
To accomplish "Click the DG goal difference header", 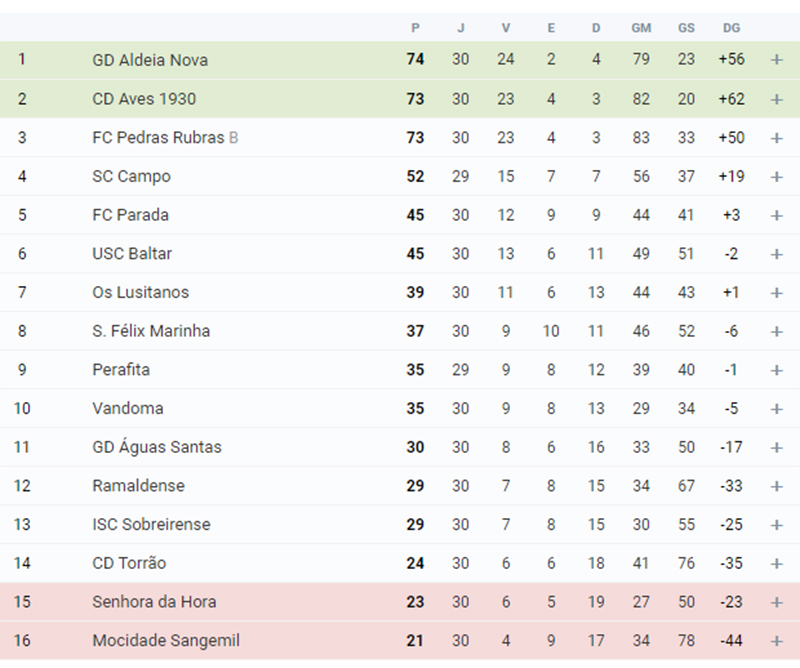I will (x=731, y=28).
